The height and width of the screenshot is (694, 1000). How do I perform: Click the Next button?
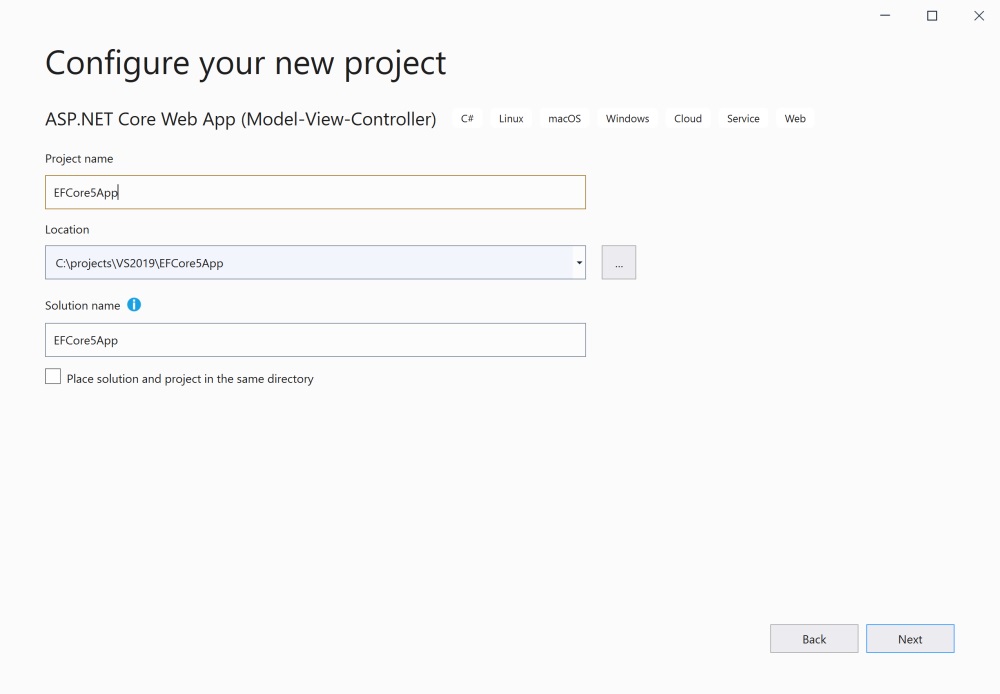point(910,639)
